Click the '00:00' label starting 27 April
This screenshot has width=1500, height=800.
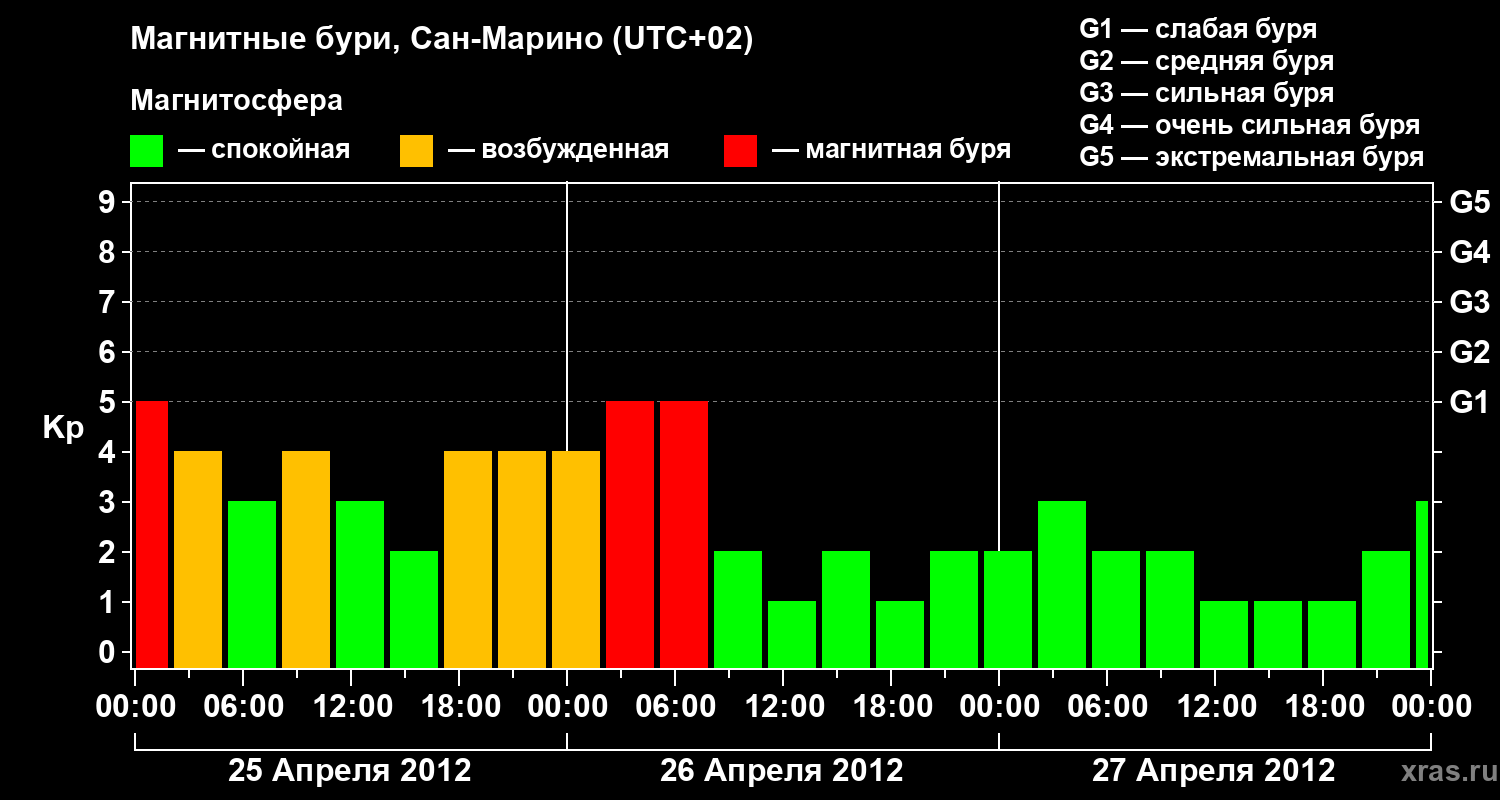[999, 706]
